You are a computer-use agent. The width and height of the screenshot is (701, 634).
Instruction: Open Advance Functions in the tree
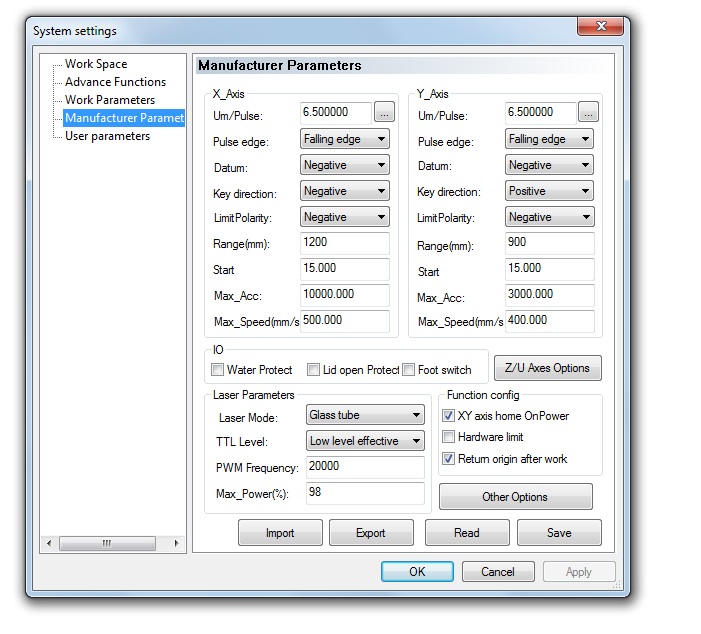click(115, 82)
